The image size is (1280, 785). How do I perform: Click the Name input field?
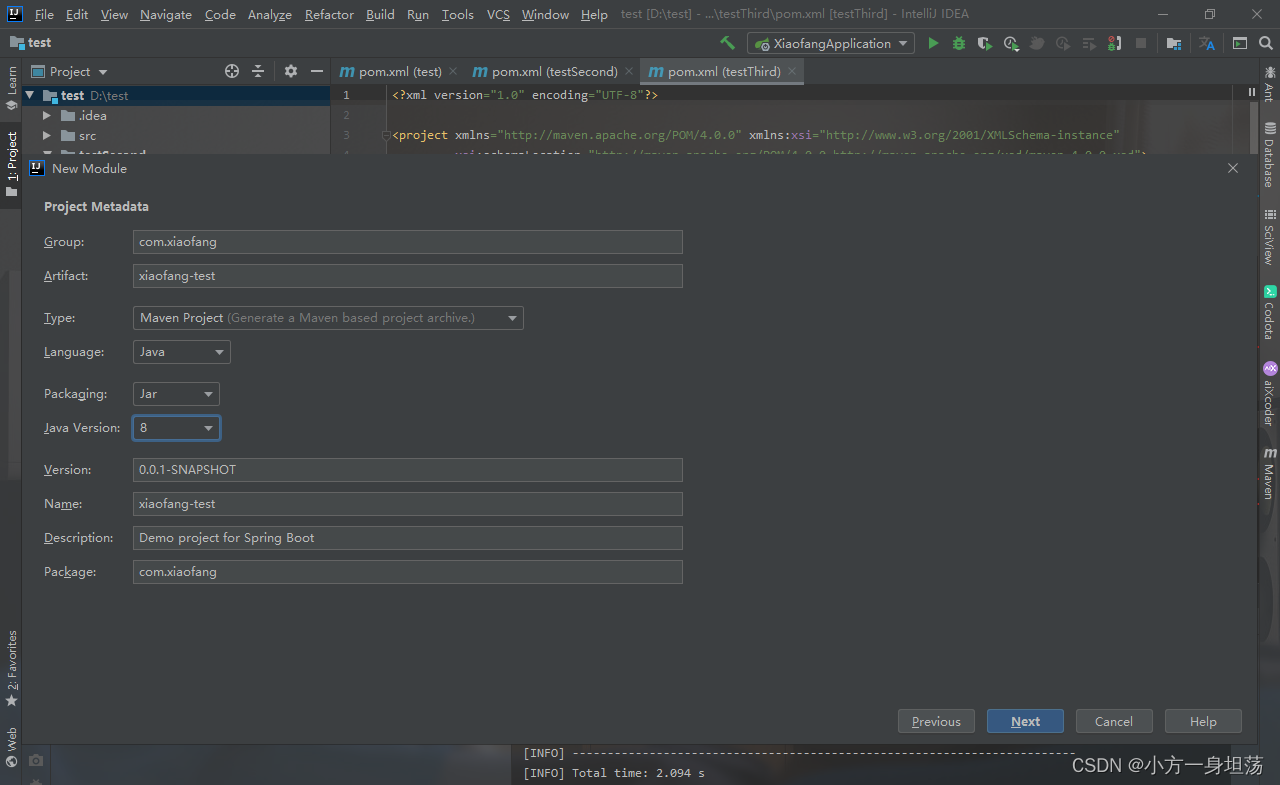408,504
